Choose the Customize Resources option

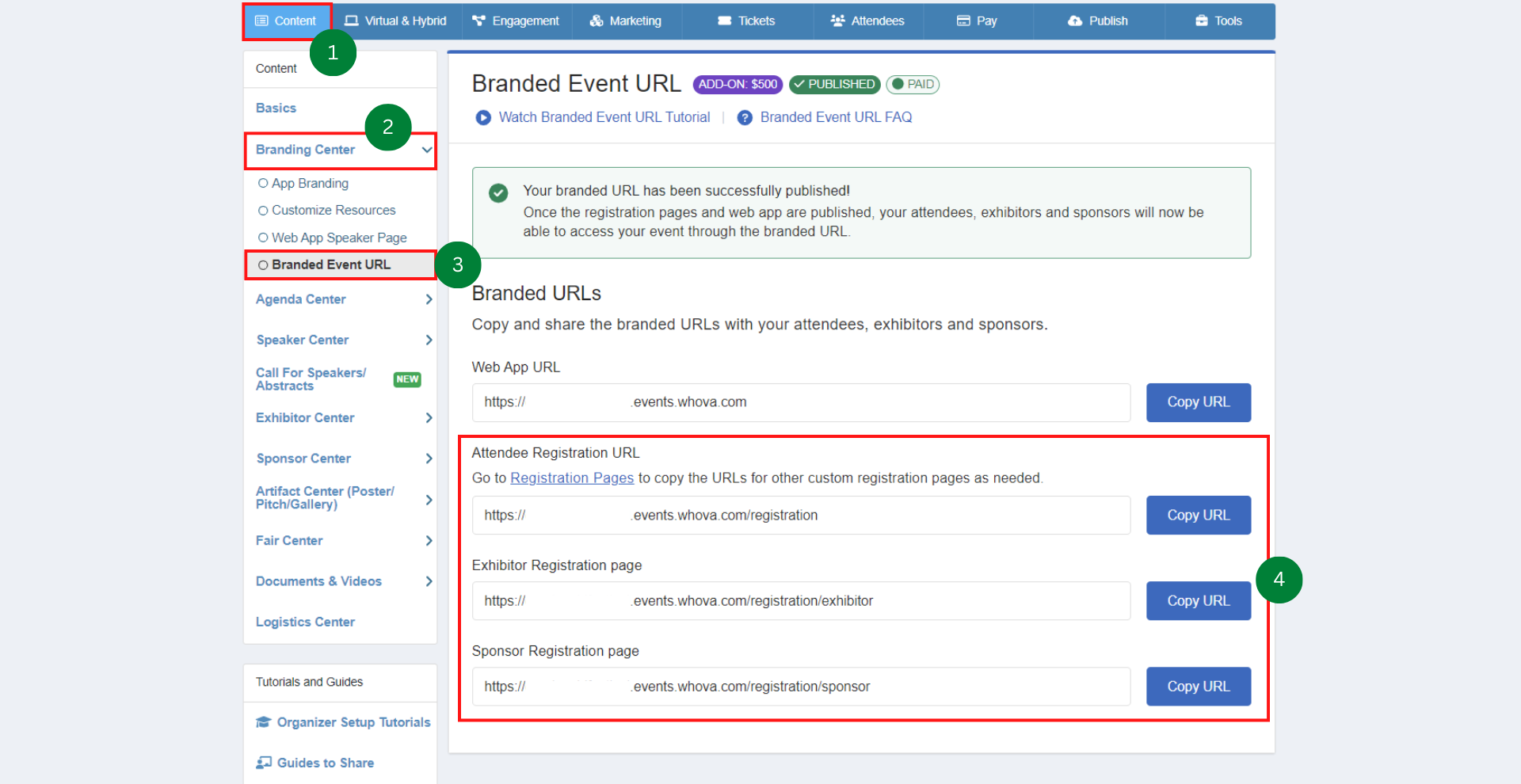(264, 210)
